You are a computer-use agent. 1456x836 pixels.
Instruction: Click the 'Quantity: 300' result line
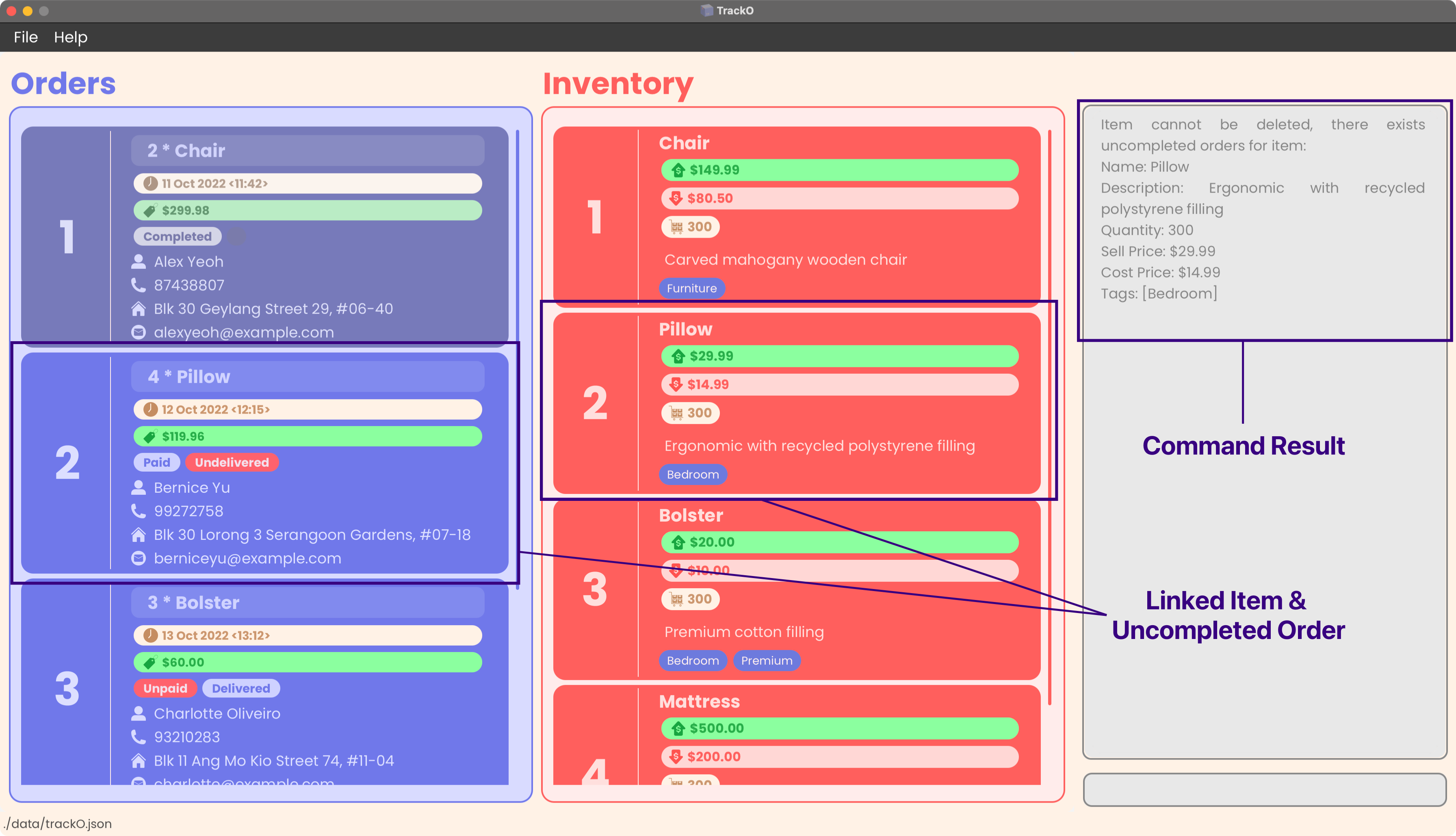1147,230
